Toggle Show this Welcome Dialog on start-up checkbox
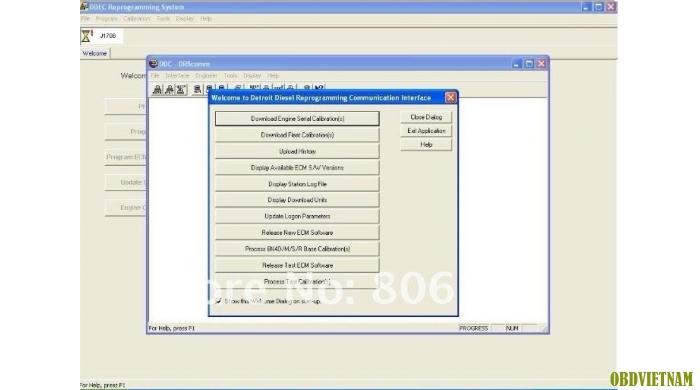 (218, 301)
